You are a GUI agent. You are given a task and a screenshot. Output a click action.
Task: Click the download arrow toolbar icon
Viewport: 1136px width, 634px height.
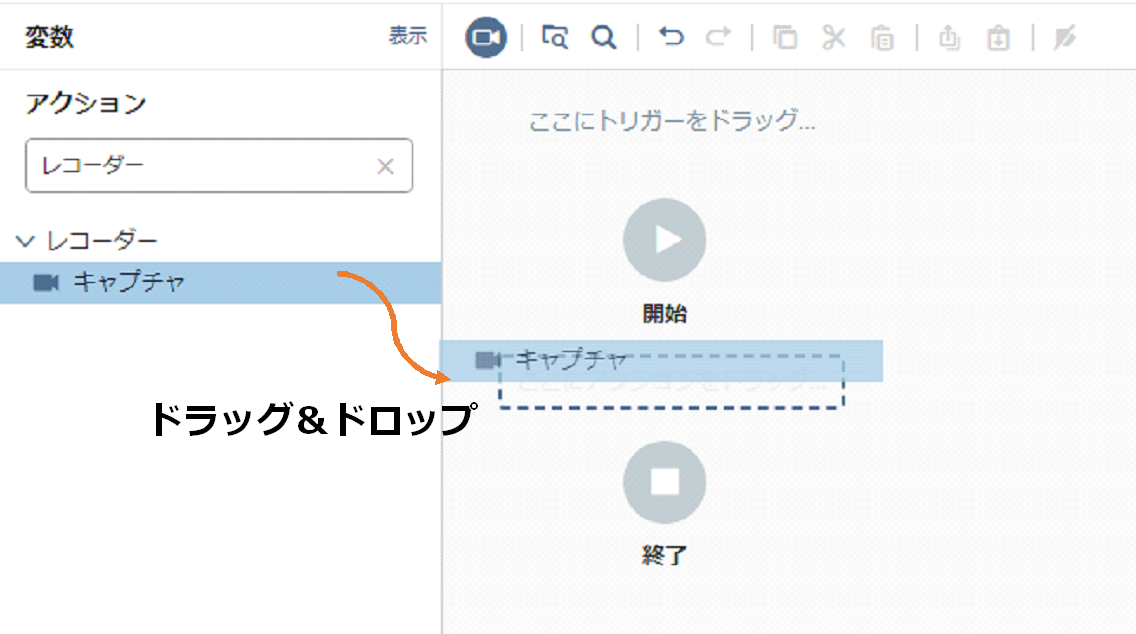(998, 38)
